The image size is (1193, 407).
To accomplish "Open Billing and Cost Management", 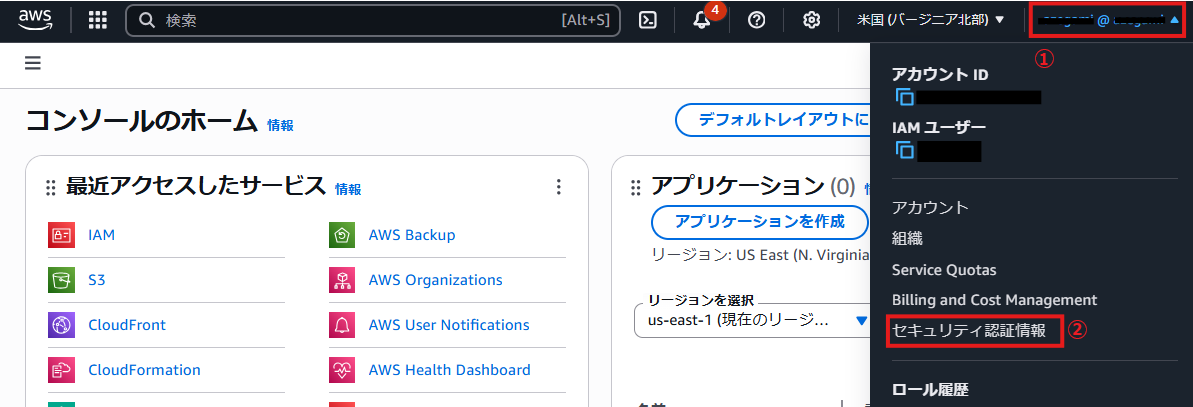I will click(x=994, y=300).
